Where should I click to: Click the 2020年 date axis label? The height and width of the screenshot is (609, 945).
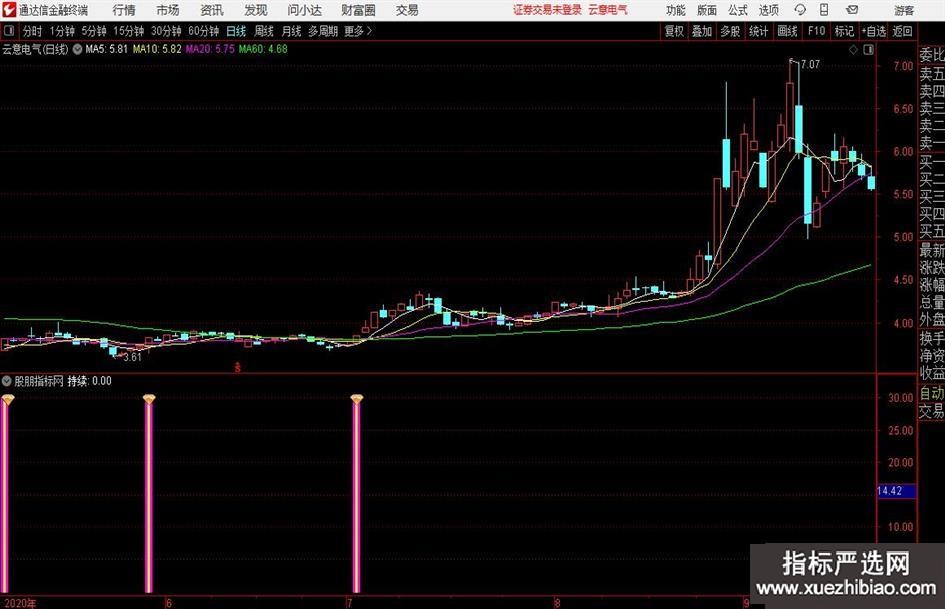19,603
